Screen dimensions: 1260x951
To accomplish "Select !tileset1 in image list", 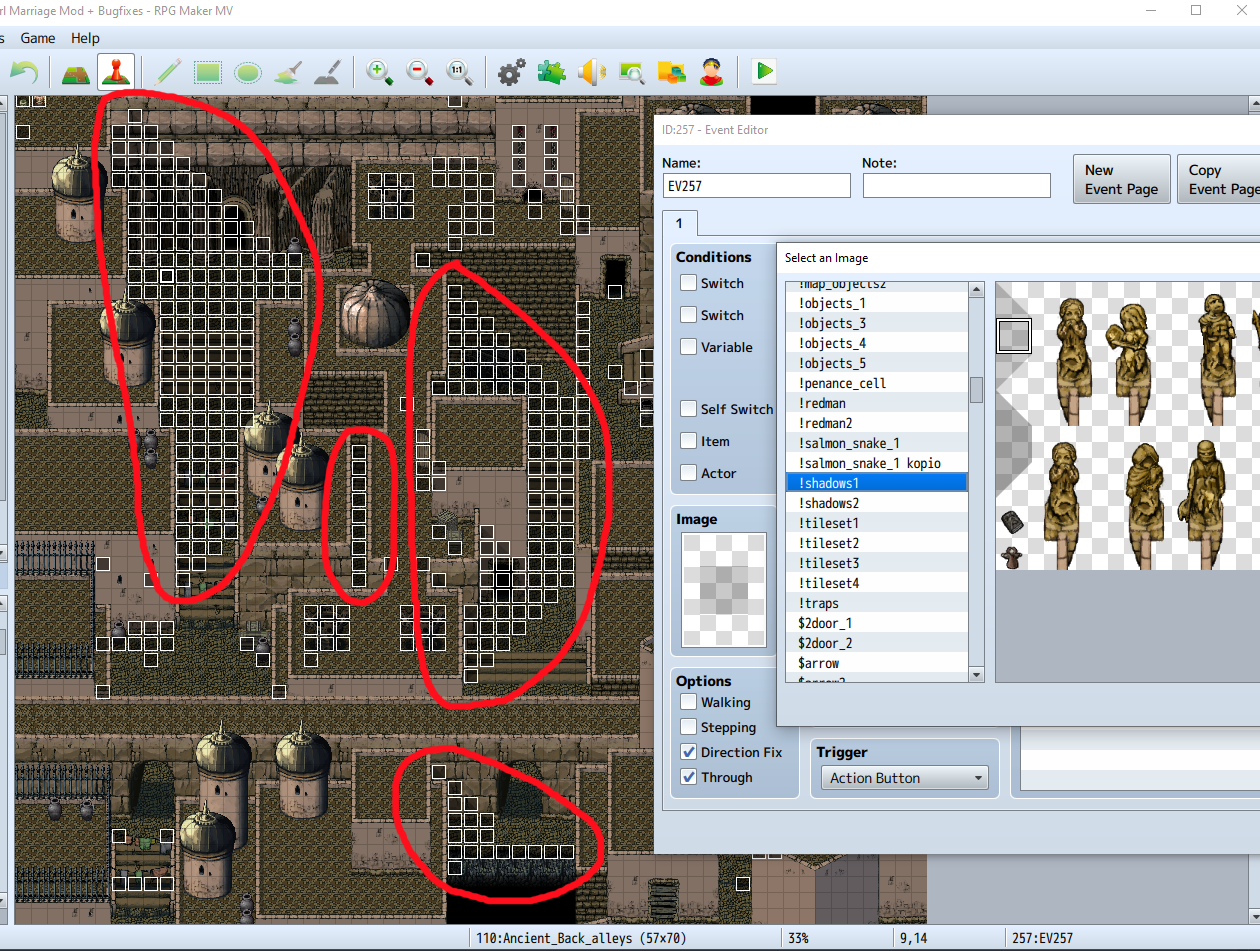I will pos(877,523).
